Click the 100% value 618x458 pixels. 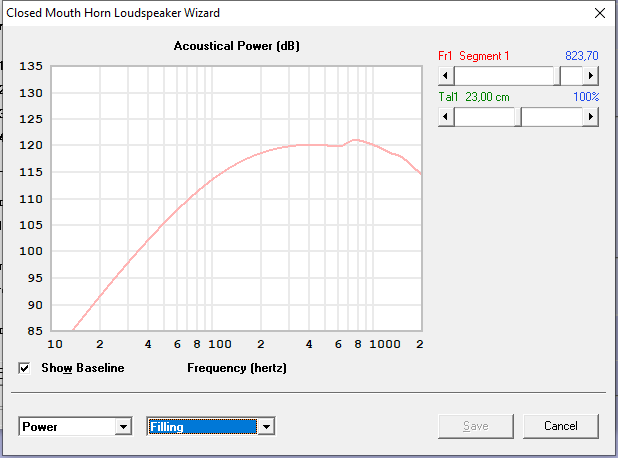pyautogui.click(x=586, y=97)
